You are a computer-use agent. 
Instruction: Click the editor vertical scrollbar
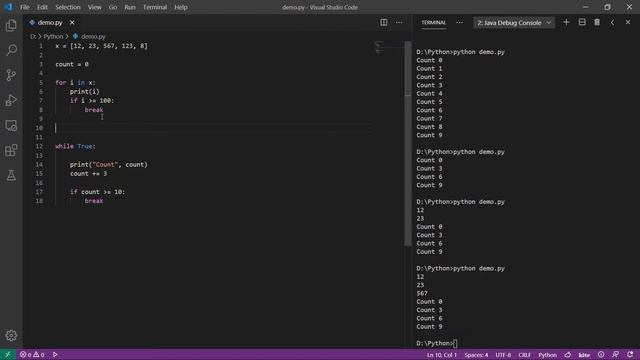[x=408, y=143]
